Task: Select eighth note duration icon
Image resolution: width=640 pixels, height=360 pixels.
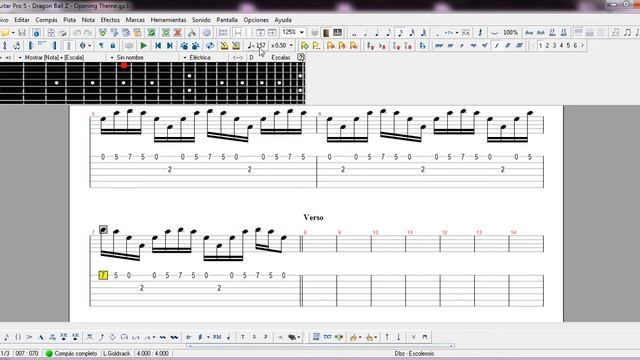Action: coord(389,32)
